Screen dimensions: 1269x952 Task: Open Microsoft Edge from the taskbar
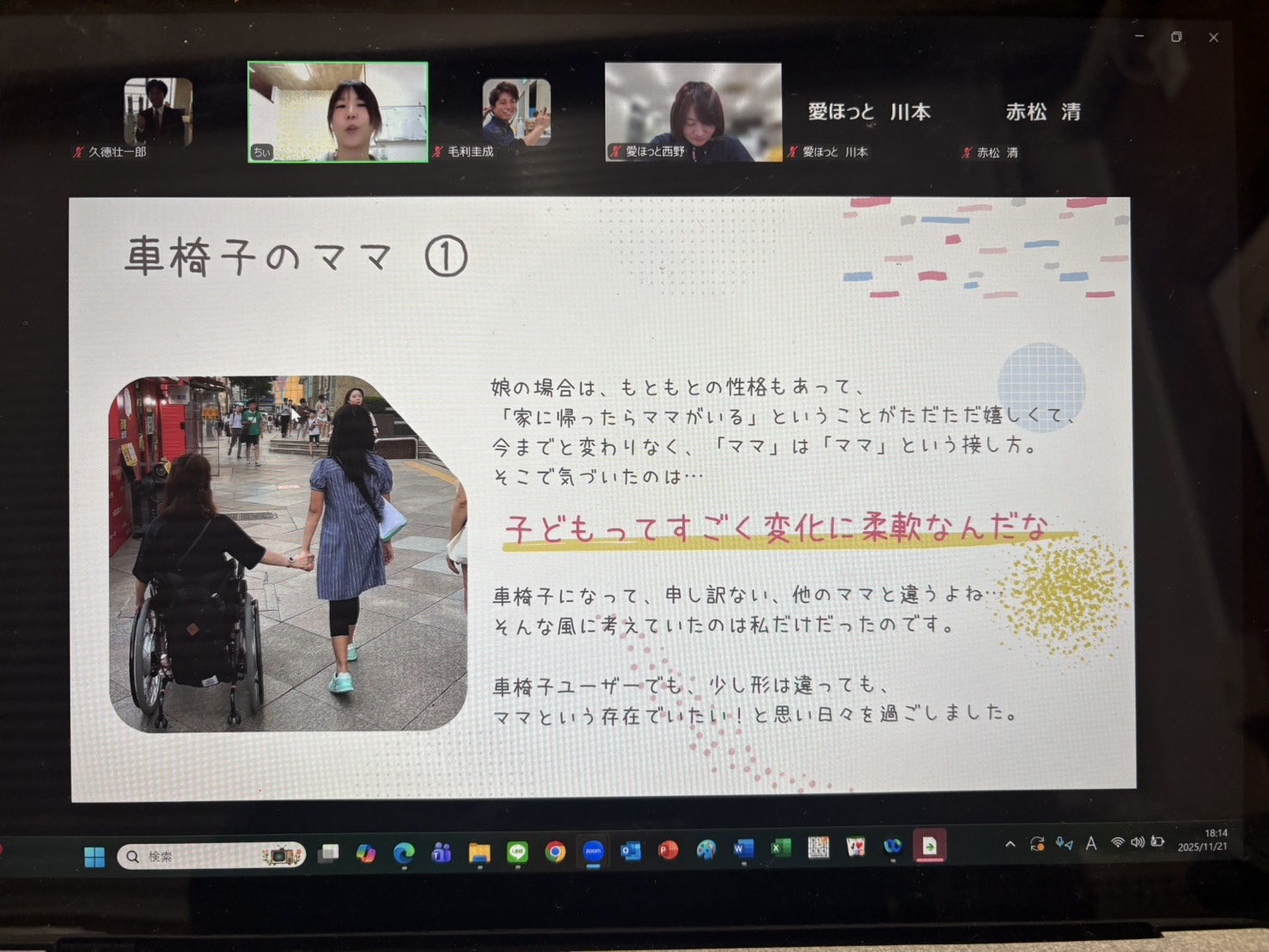click(x=403, y=853)
